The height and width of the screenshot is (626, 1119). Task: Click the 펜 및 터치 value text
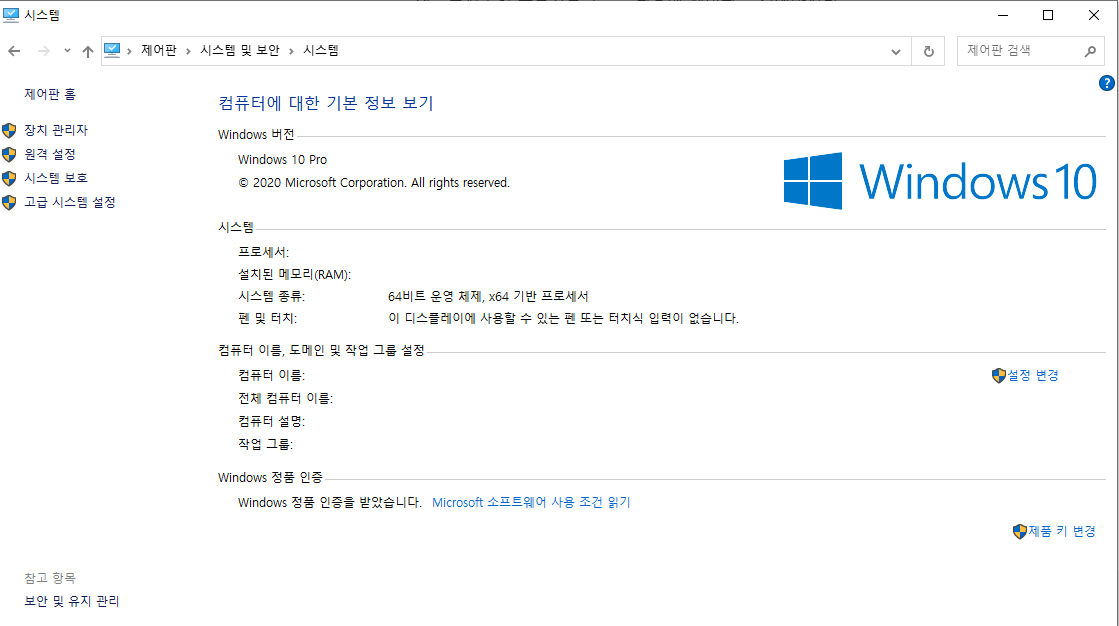(x=563, y=318)
